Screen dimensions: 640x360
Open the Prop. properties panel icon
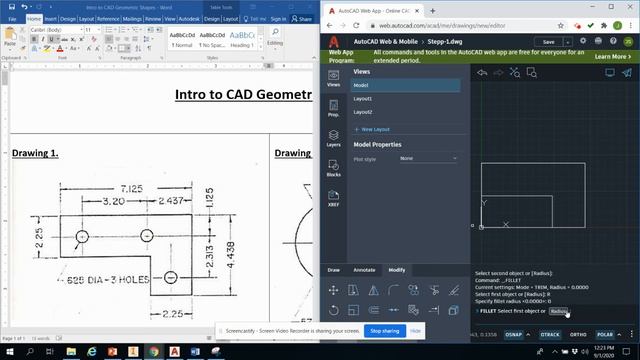click(333, 108)
